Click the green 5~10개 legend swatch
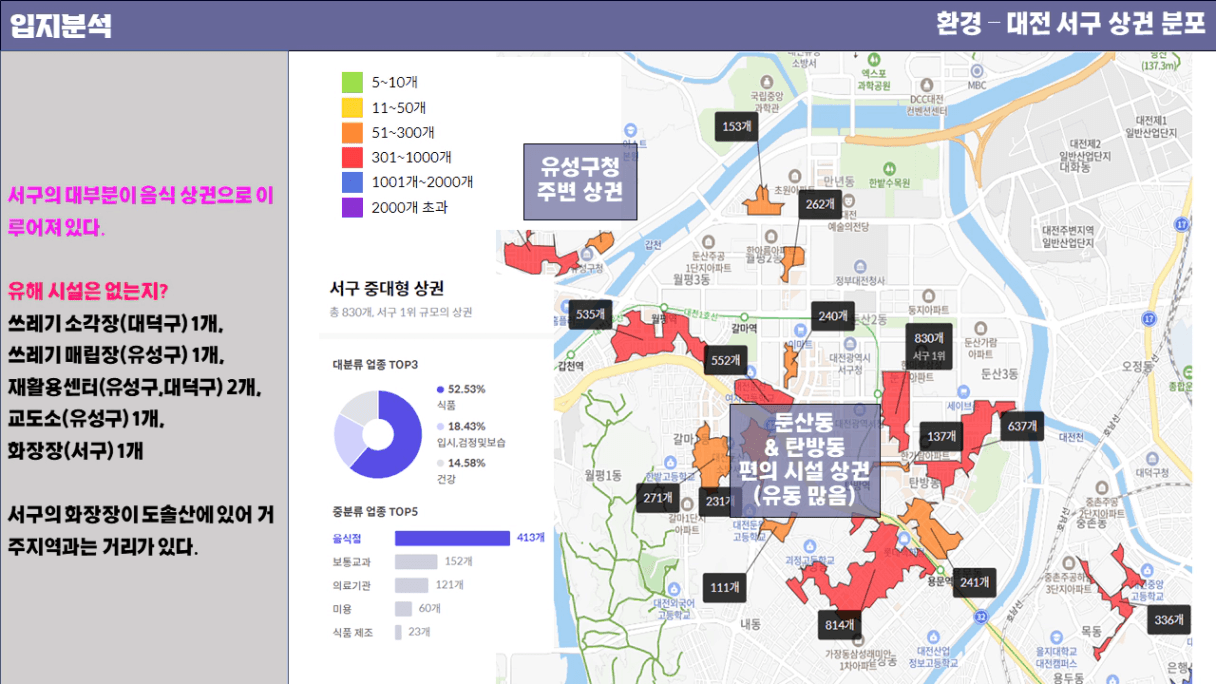The height and width of the screenshot is (684, 1216). pyautogui.click(x=352, y=82)
